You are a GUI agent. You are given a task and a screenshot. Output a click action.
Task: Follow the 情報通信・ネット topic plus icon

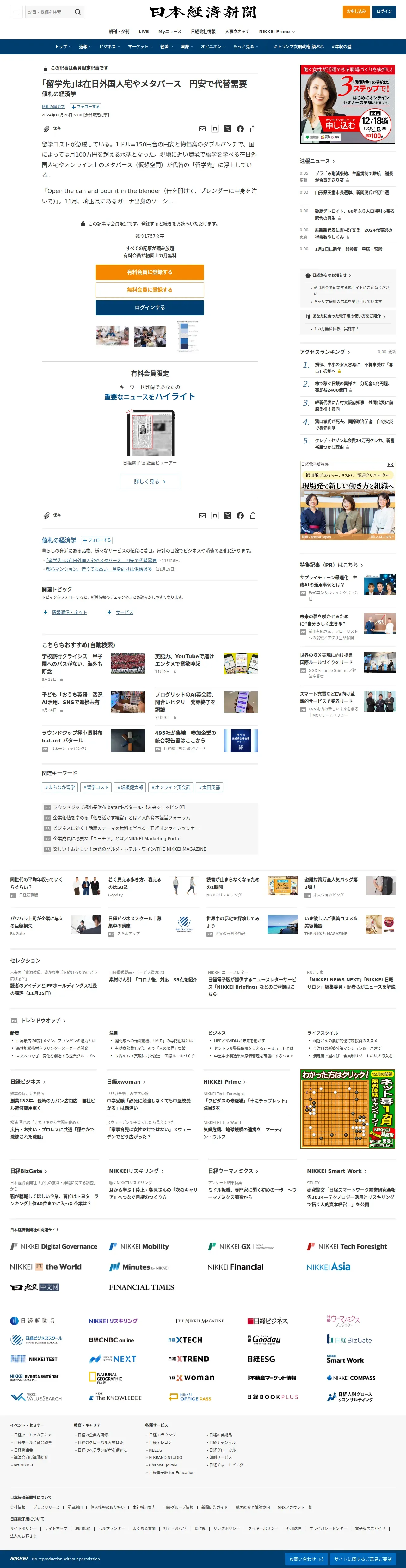point(46,612)
